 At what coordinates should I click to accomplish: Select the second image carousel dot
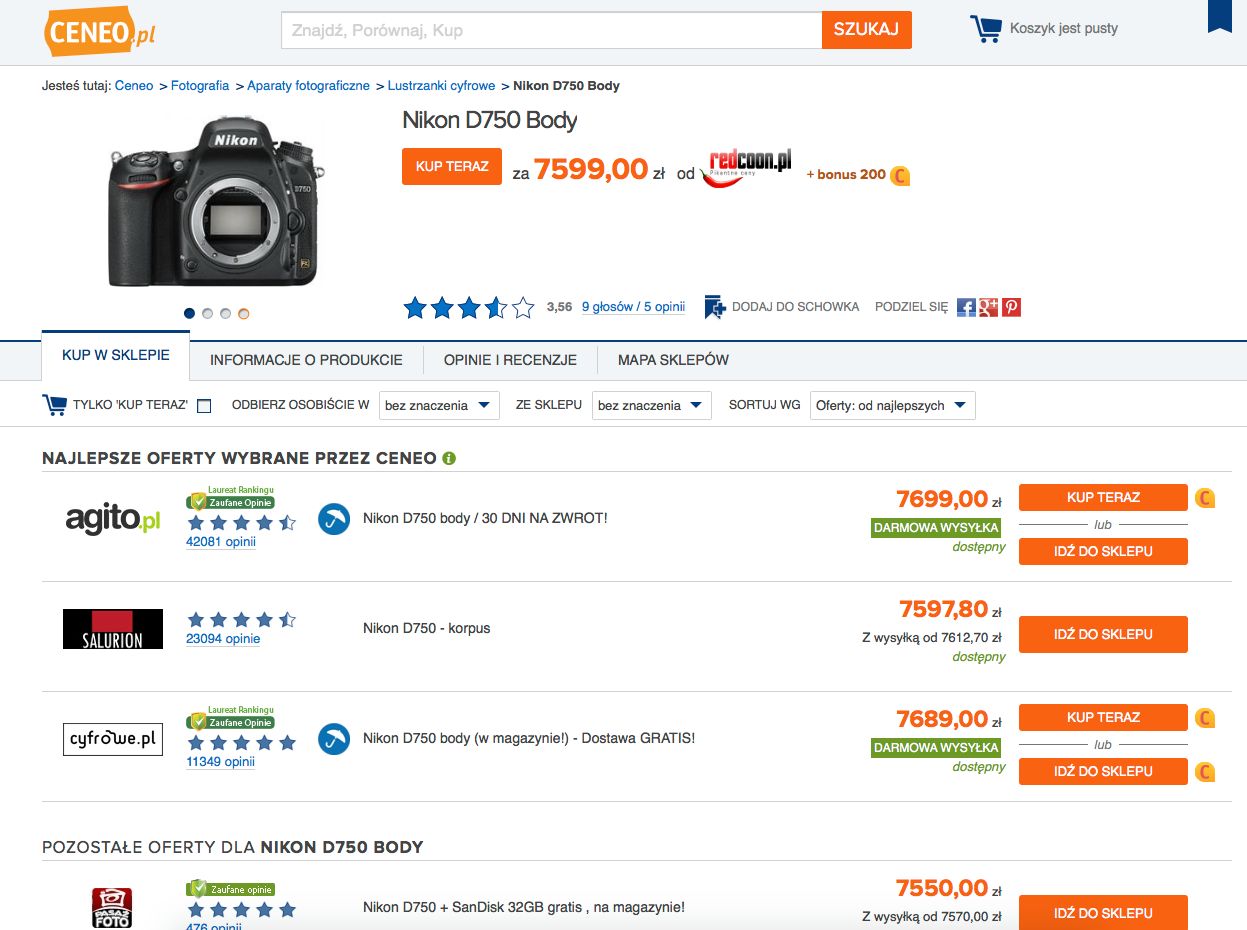(x=207, y=313)
